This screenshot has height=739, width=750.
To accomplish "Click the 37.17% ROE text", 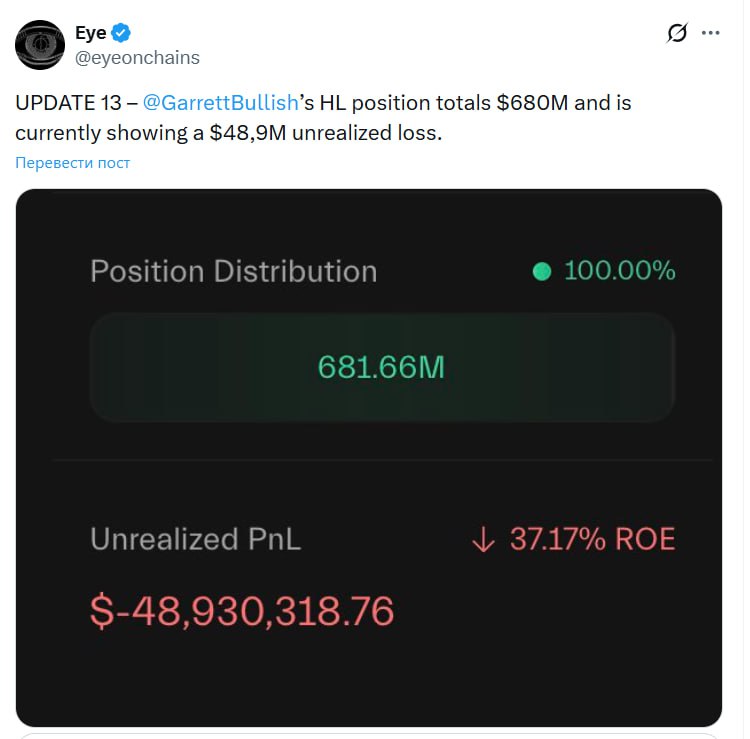I will click(x=592, y=540).
